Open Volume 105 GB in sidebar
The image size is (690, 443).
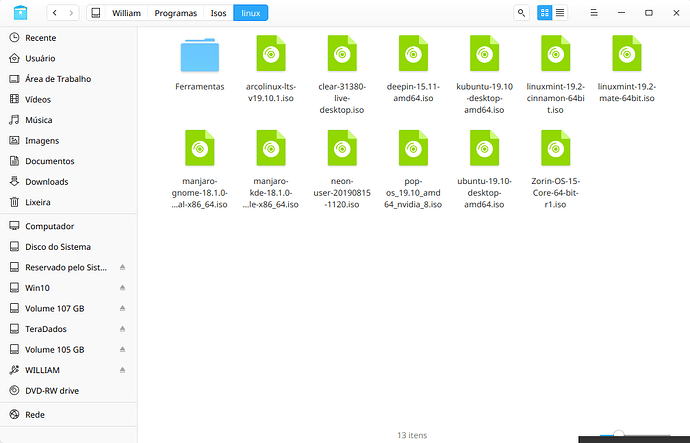pyautogui.click(x=69, y=350)
